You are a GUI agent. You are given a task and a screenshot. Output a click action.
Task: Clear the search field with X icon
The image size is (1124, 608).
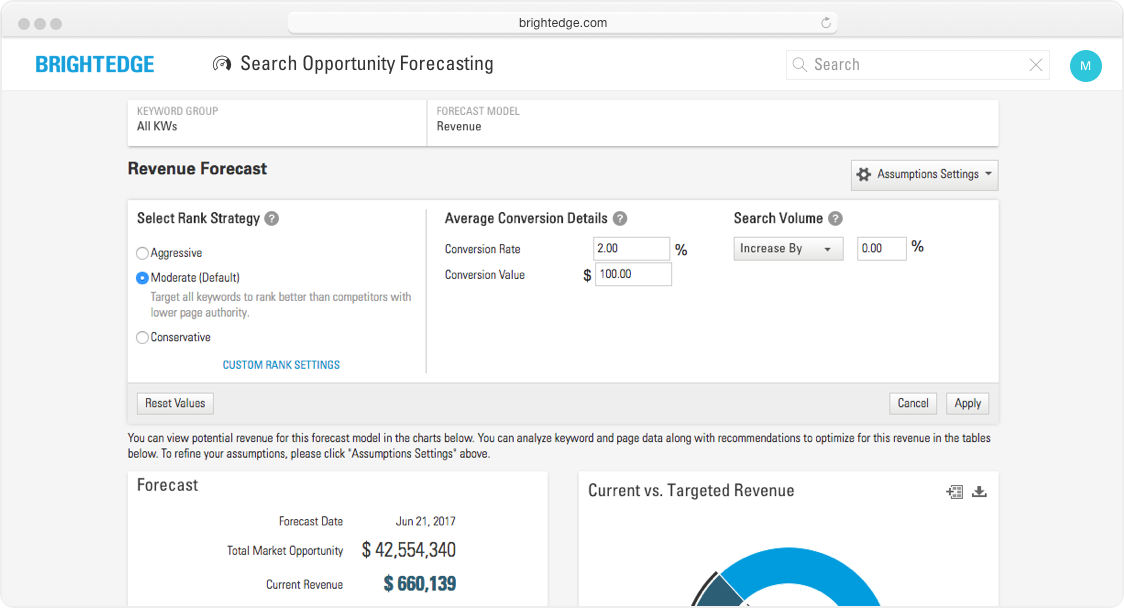1036,65
